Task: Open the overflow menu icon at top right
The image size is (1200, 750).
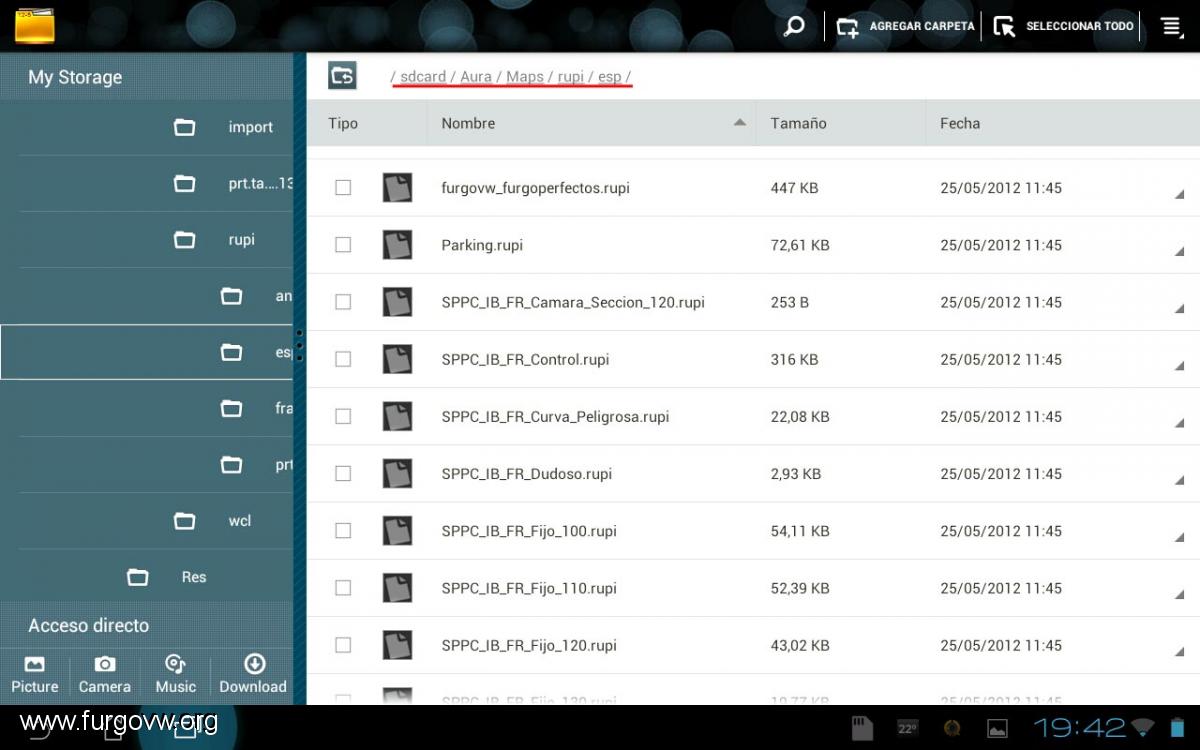Action: (x=1172, y=27)
